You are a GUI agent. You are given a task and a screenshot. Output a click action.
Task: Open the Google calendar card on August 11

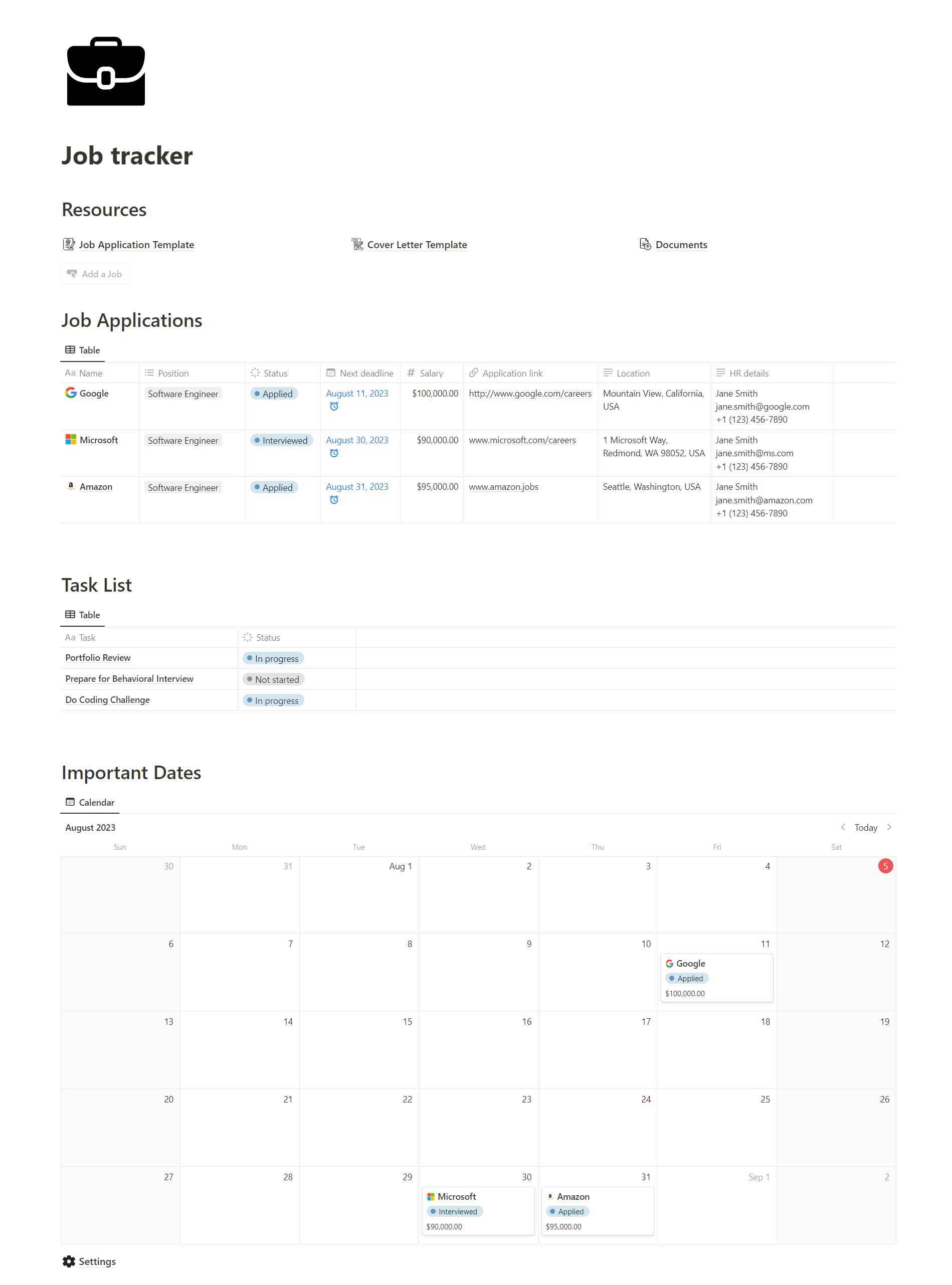pyautogui.click(x=716, y=977)
